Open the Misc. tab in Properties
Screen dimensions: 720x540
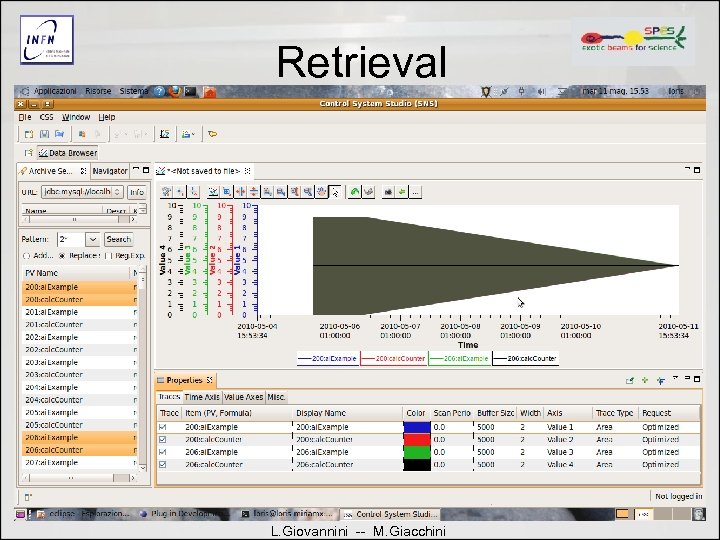(276, 397)
